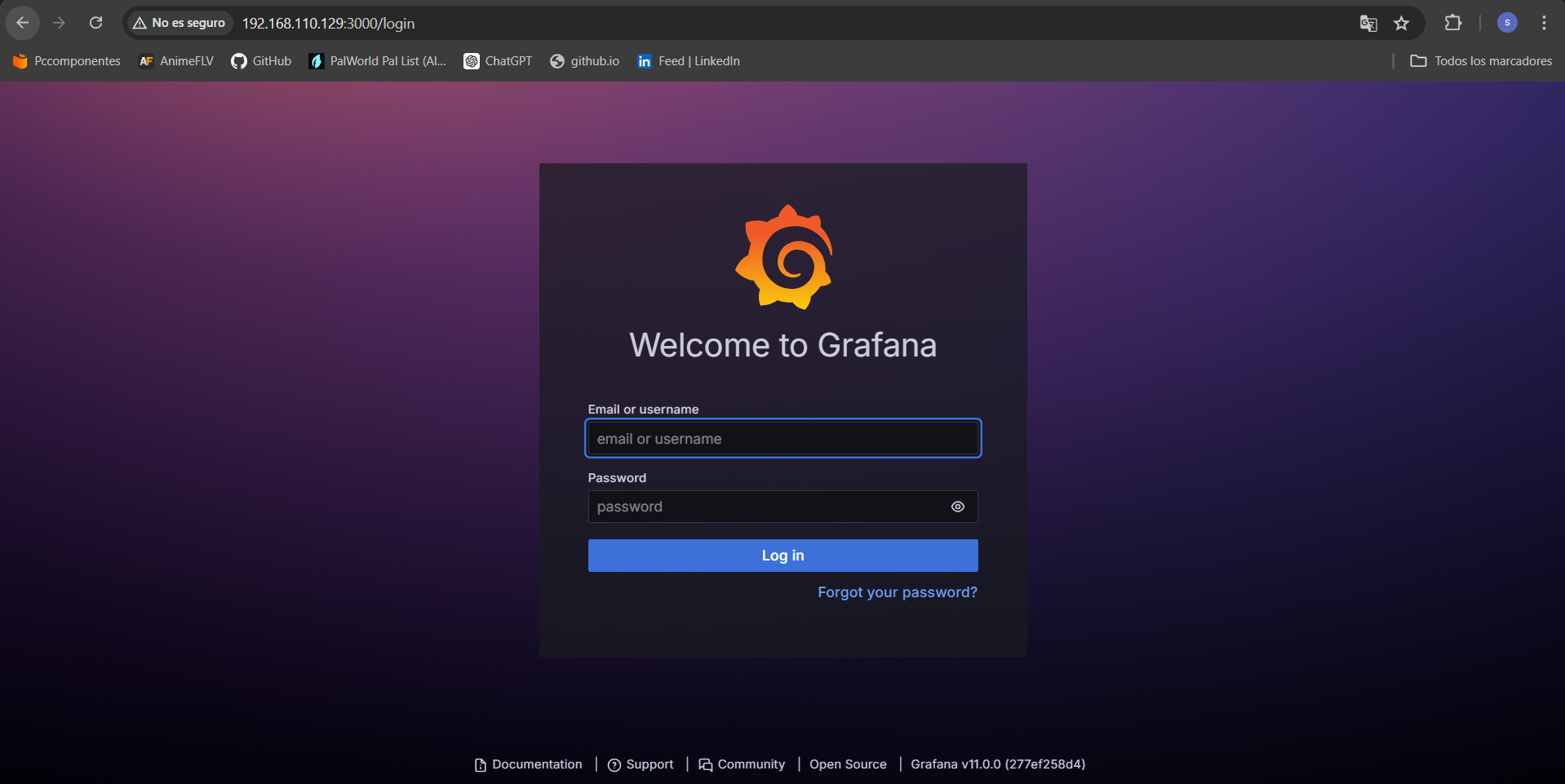Image resolution: width=1565 pixels, height=784 pixels.
Task: Open 'Todos los marcadores' folder
Action: pos(1481,60)
